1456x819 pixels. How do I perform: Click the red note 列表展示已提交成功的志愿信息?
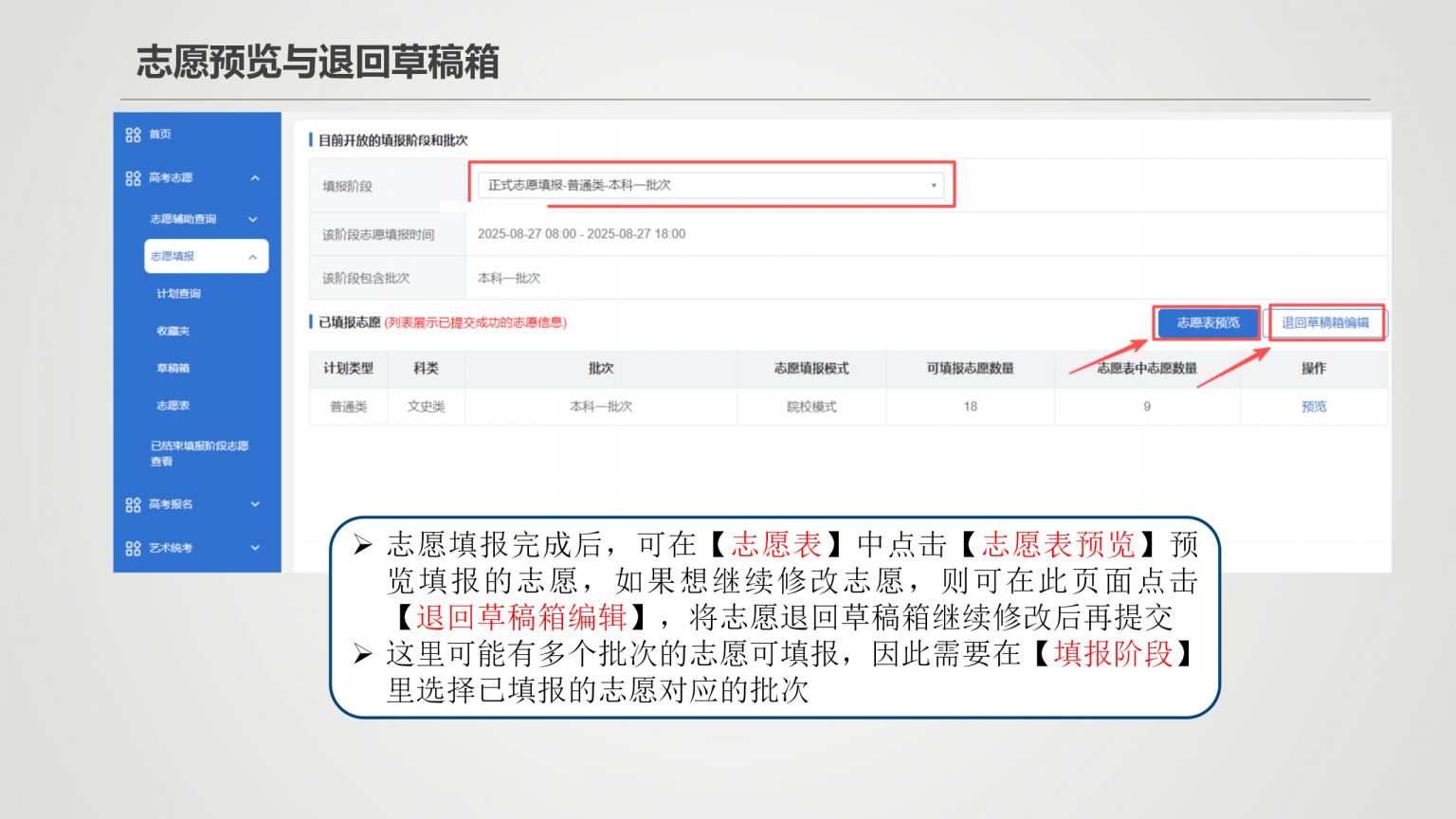coord(476,322)
